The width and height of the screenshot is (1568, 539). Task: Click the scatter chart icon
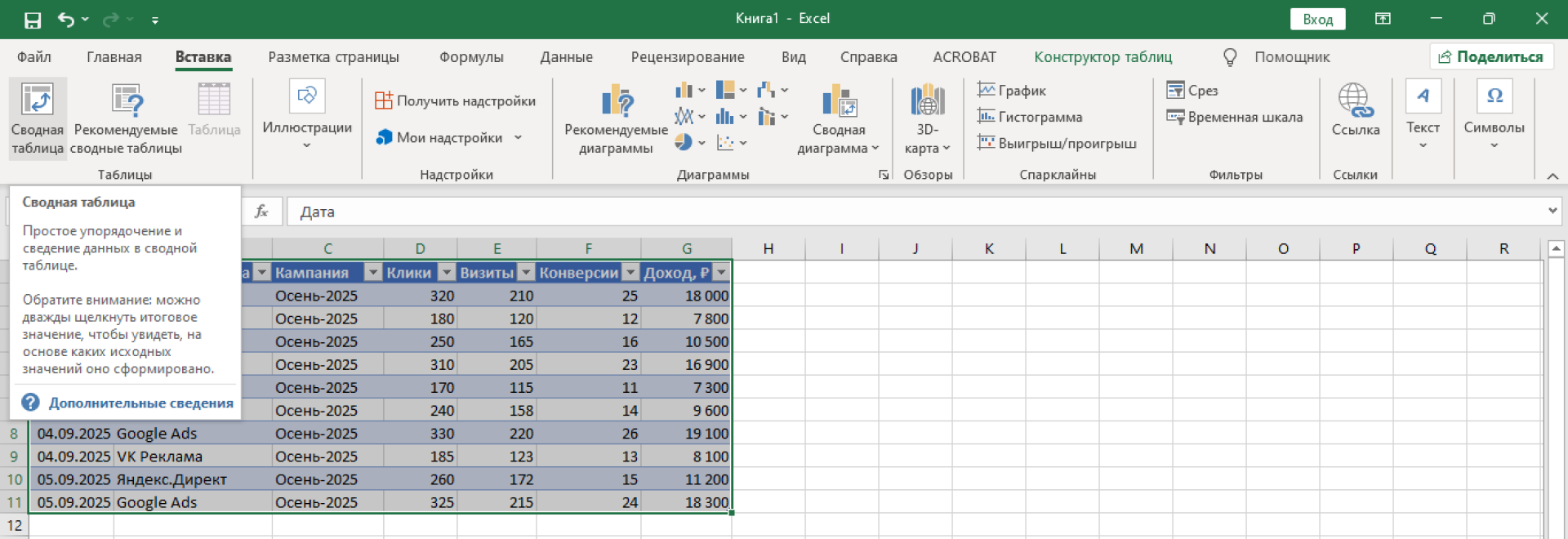tap(725, 143)
